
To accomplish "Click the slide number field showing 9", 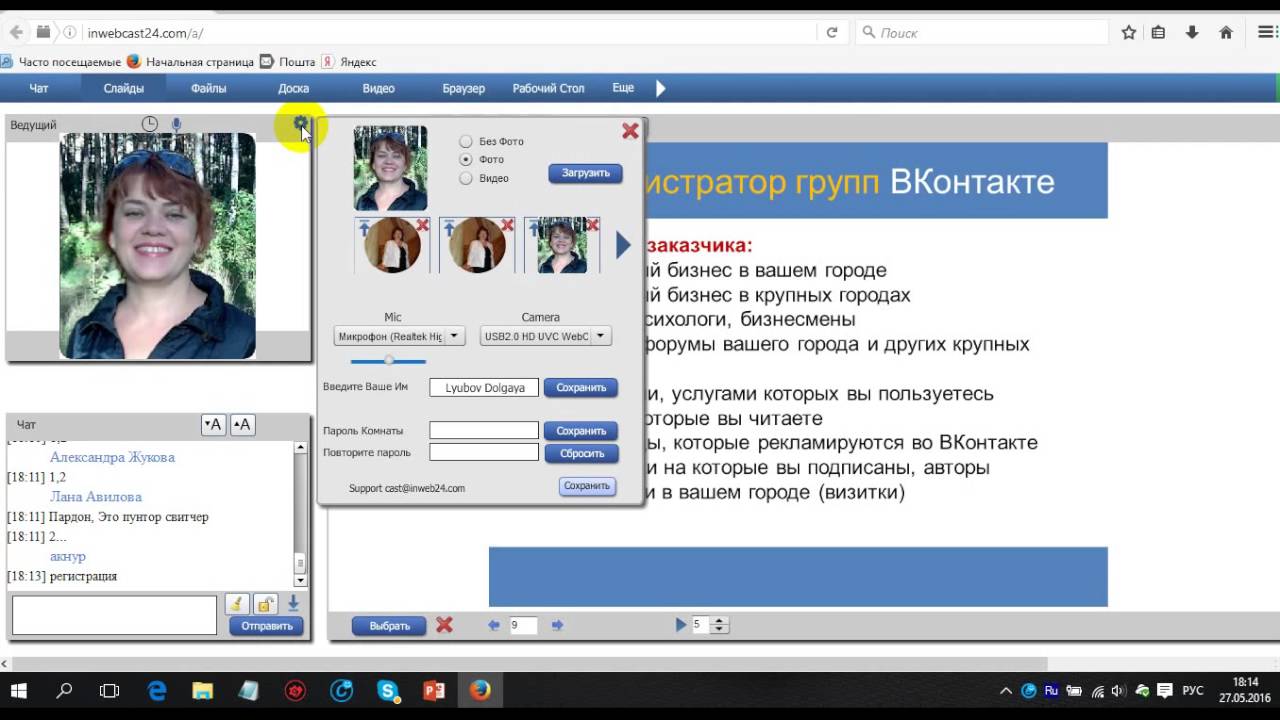I will (x=523, y=625).
